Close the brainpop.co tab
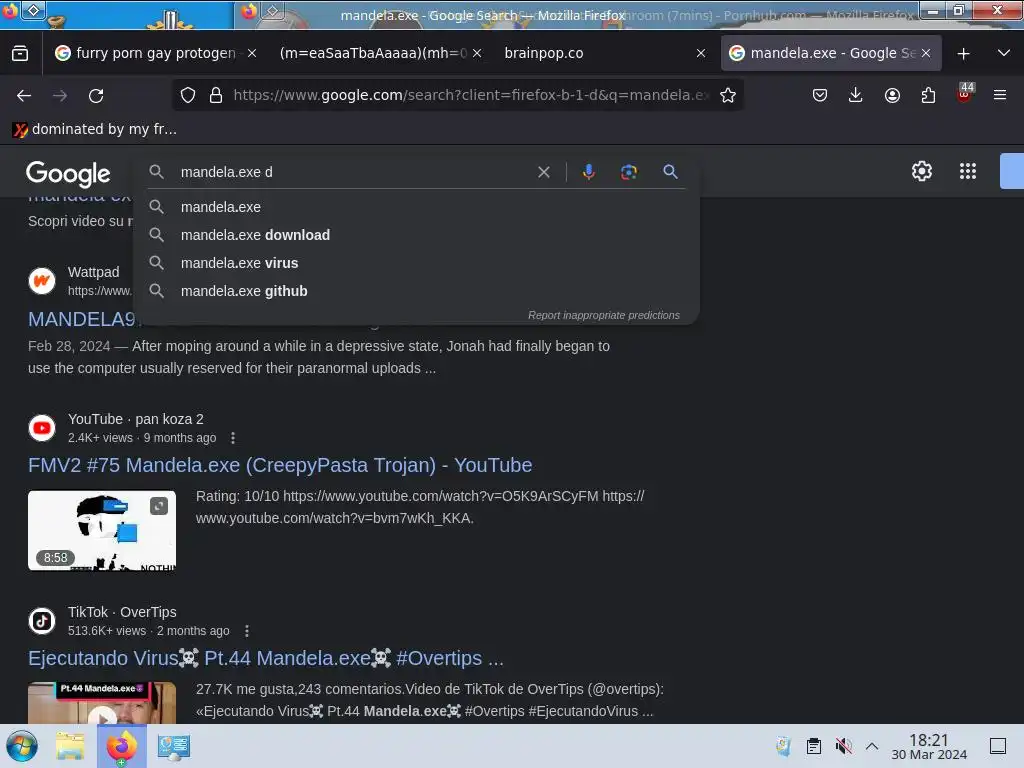 point(701,53)
